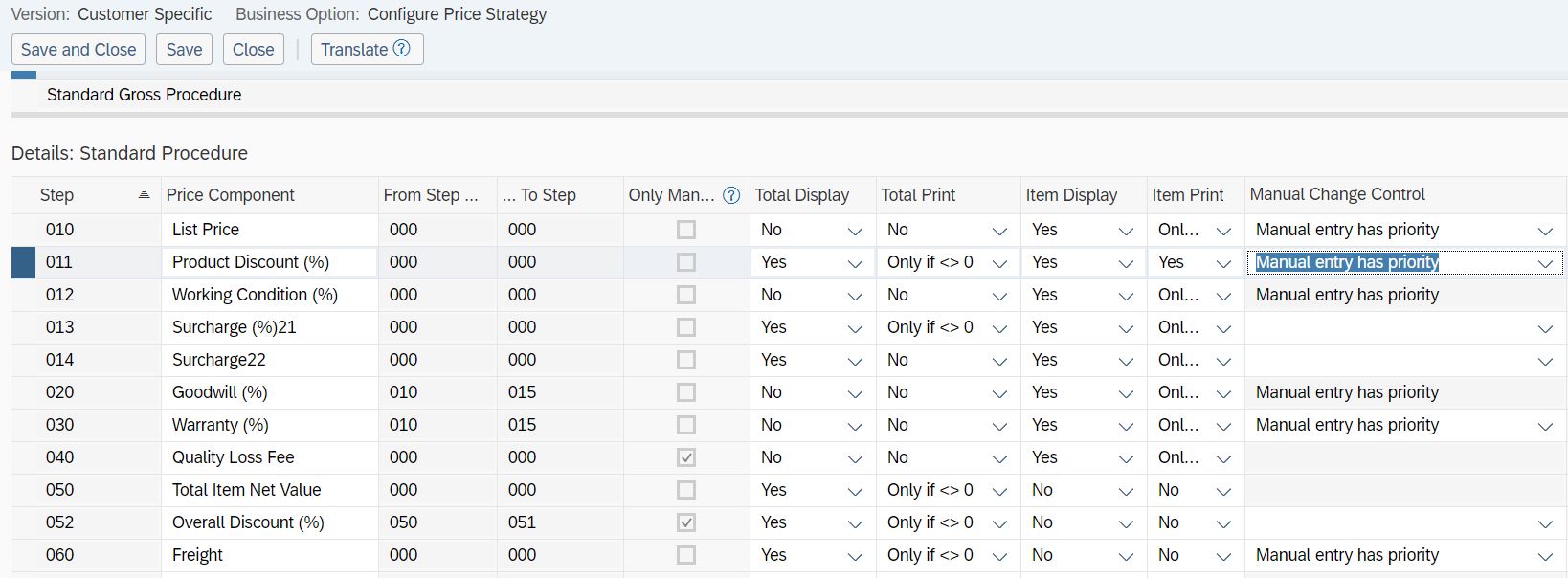The height and width of the screenshot is (578, 1568).
Task: Toggle Only Manual checkbox for Surcharge (%)21
Action: click(686, 327)
